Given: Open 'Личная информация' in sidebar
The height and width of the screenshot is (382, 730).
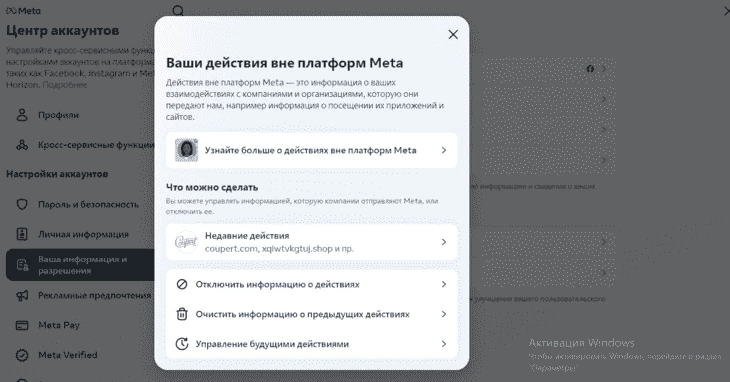Looking at the screenshot, I should (x=80, y=234).
